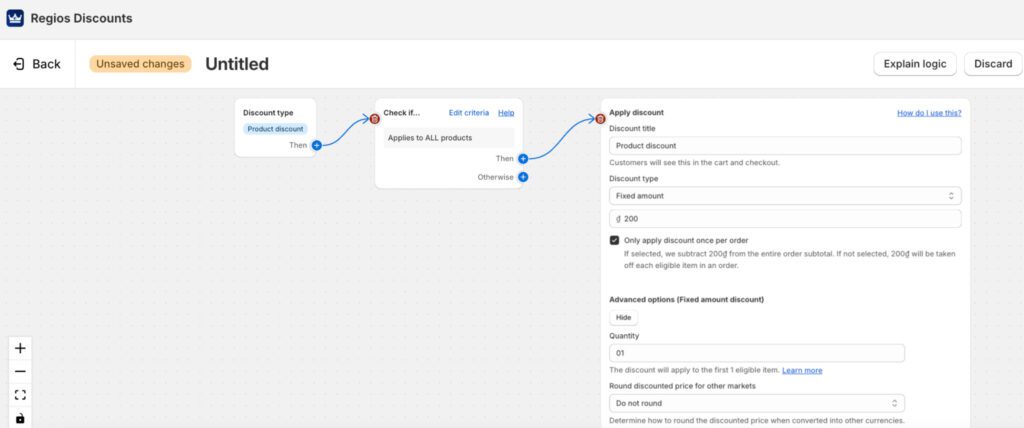The width and height of the screenshot is (1024, 428).
Task: Discard the unsaved changes
Action: tap(992, 64)
